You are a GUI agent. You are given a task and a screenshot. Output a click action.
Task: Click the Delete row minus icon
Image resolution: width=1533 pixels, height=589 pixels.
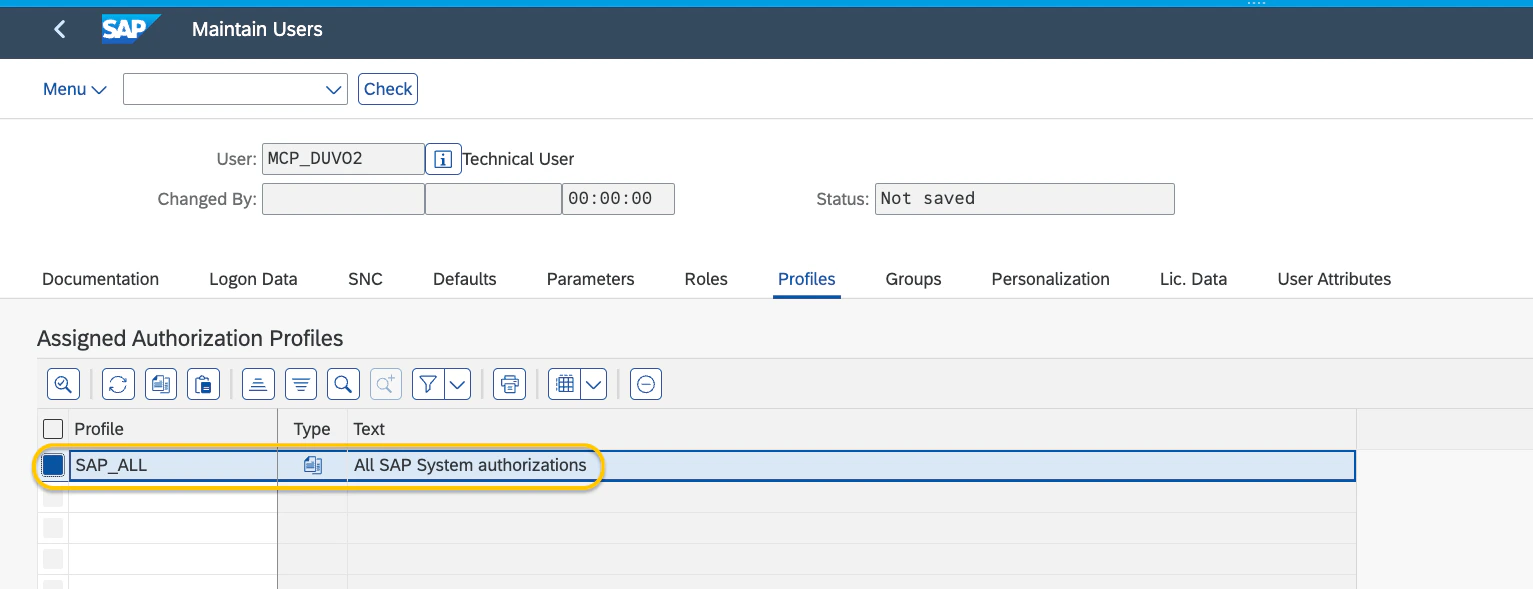pyautogui.click(x=647, y=384)
